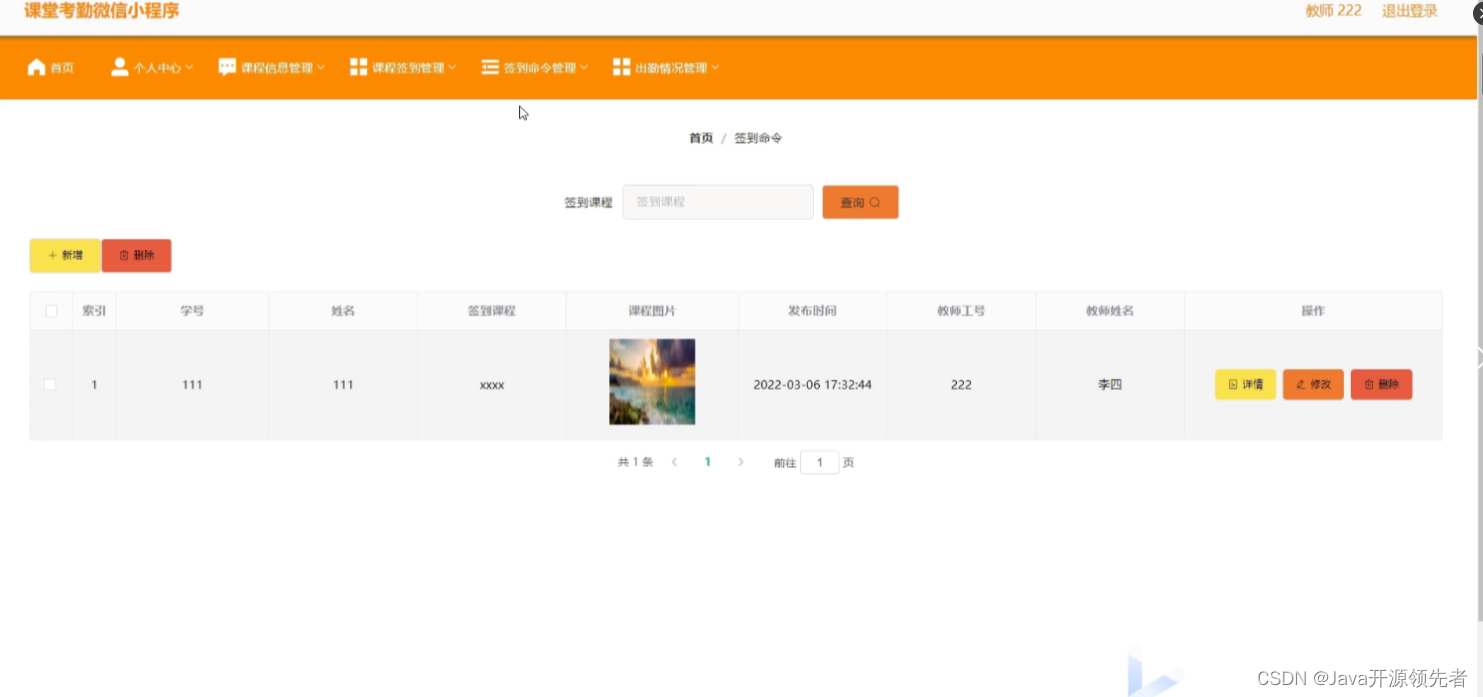
Task: Toggle the select-all checkbox in table header
Action: (51, 311)
